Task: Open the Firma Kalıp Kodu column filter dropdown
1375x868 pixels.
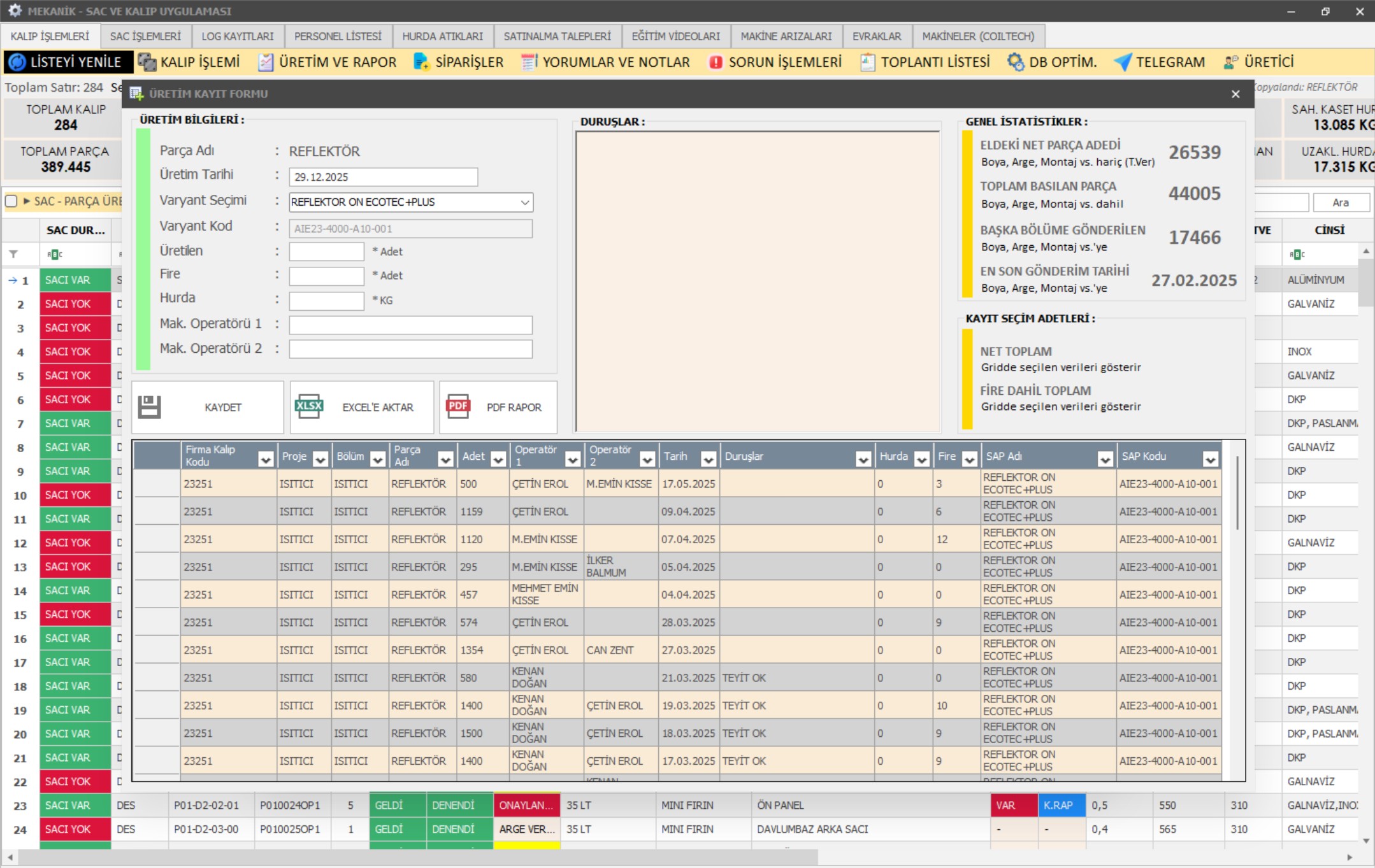Action: coord(266,459)
